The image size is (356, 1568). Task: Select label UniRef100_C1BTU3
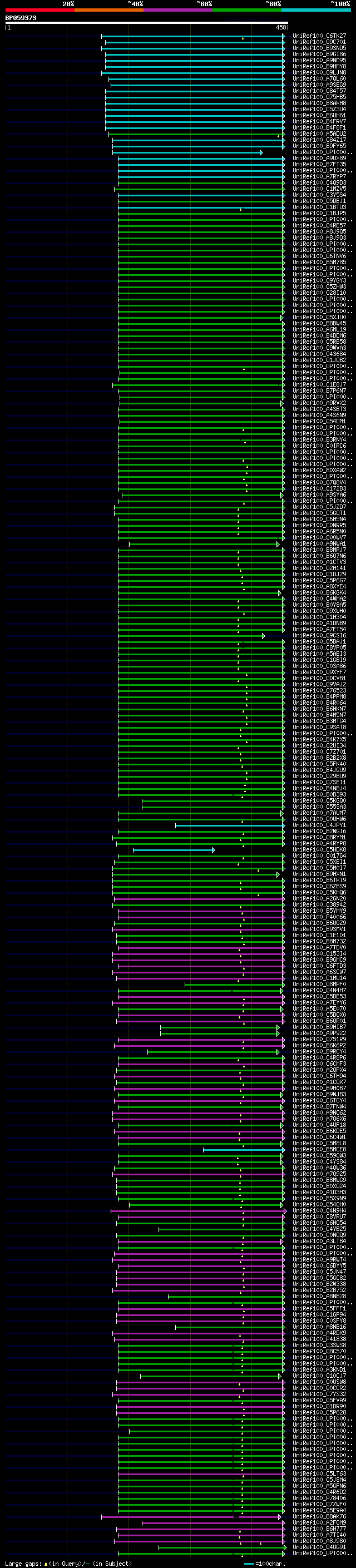[x=319, y=207]
